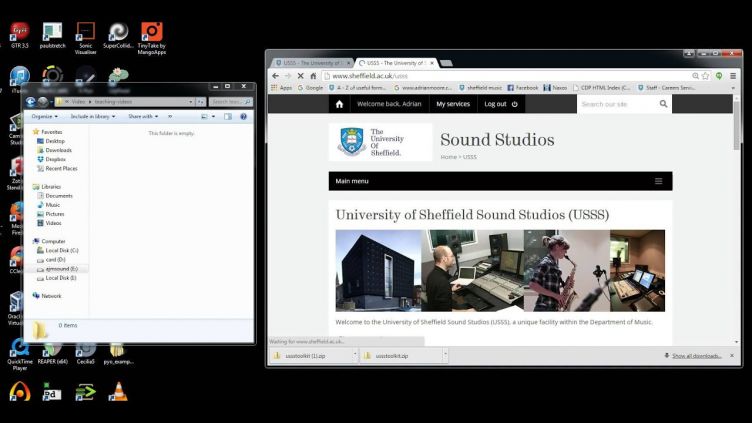Switch to the first USSS Chrome tab

(x=311, y=63)
